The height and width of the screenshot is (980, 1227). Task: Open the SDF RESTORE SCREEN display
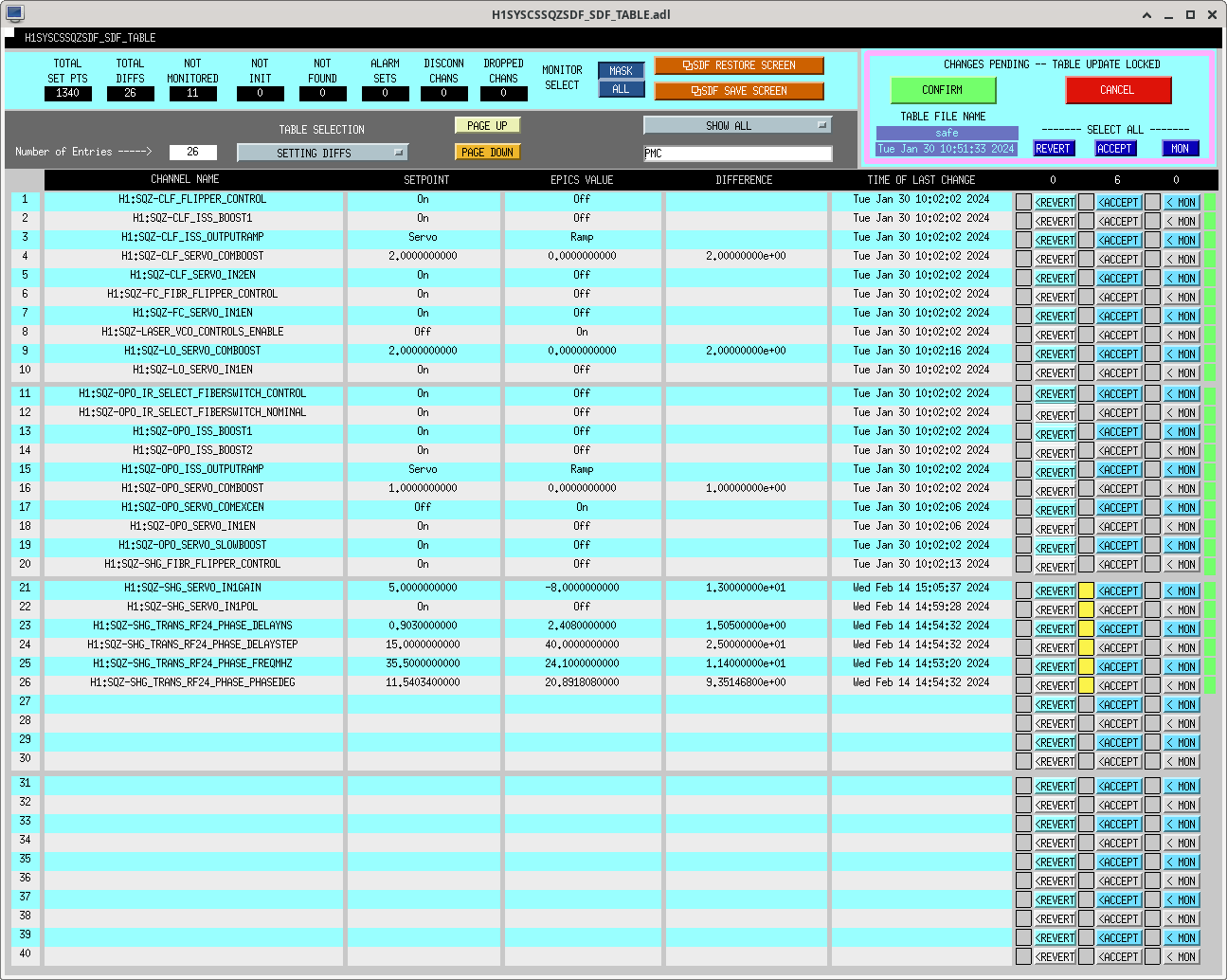coord(739,65)
